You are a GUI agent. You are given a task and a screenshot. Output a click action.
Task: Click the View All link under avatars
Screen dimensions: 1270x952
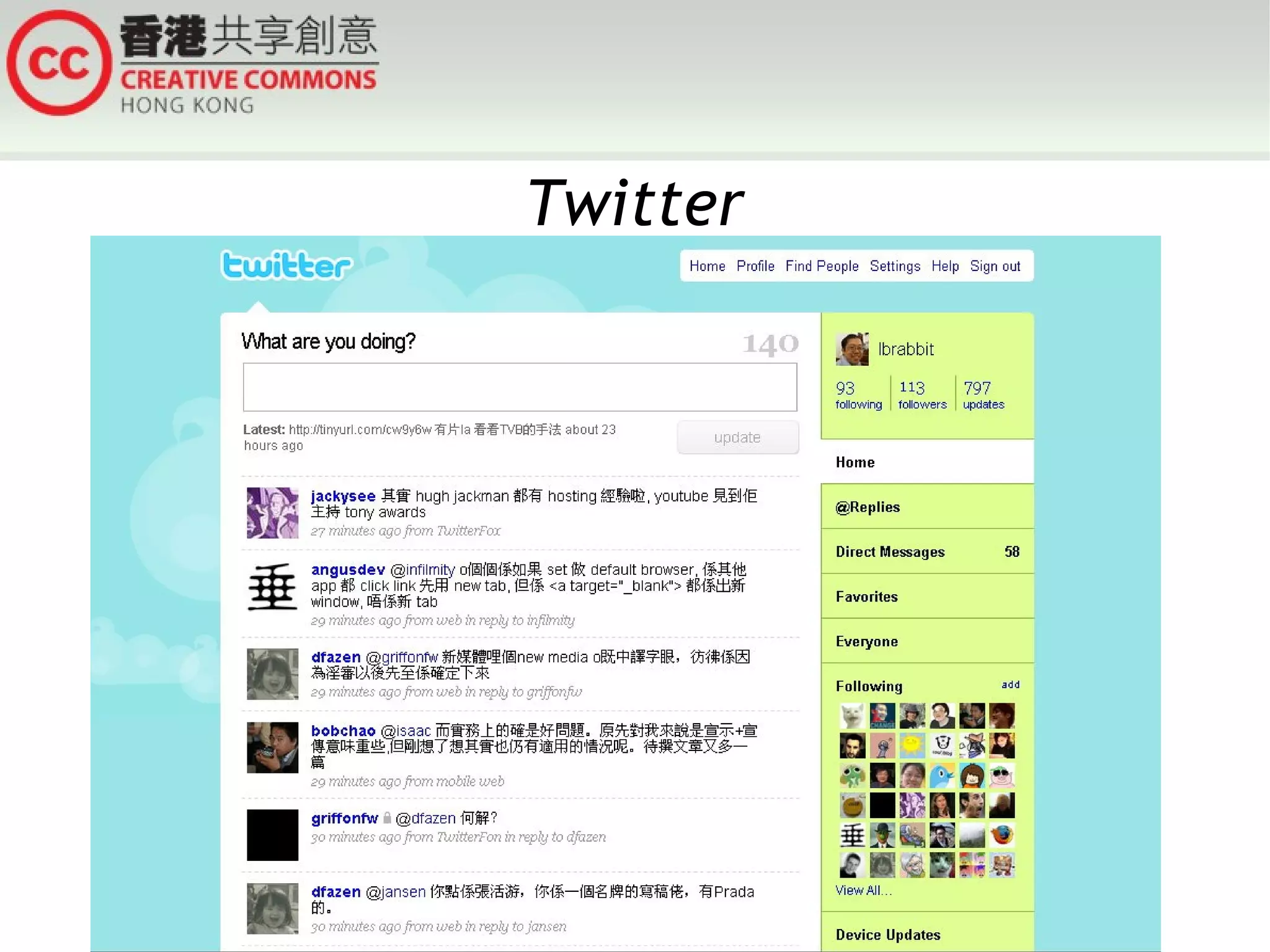[x=863, y=889]
